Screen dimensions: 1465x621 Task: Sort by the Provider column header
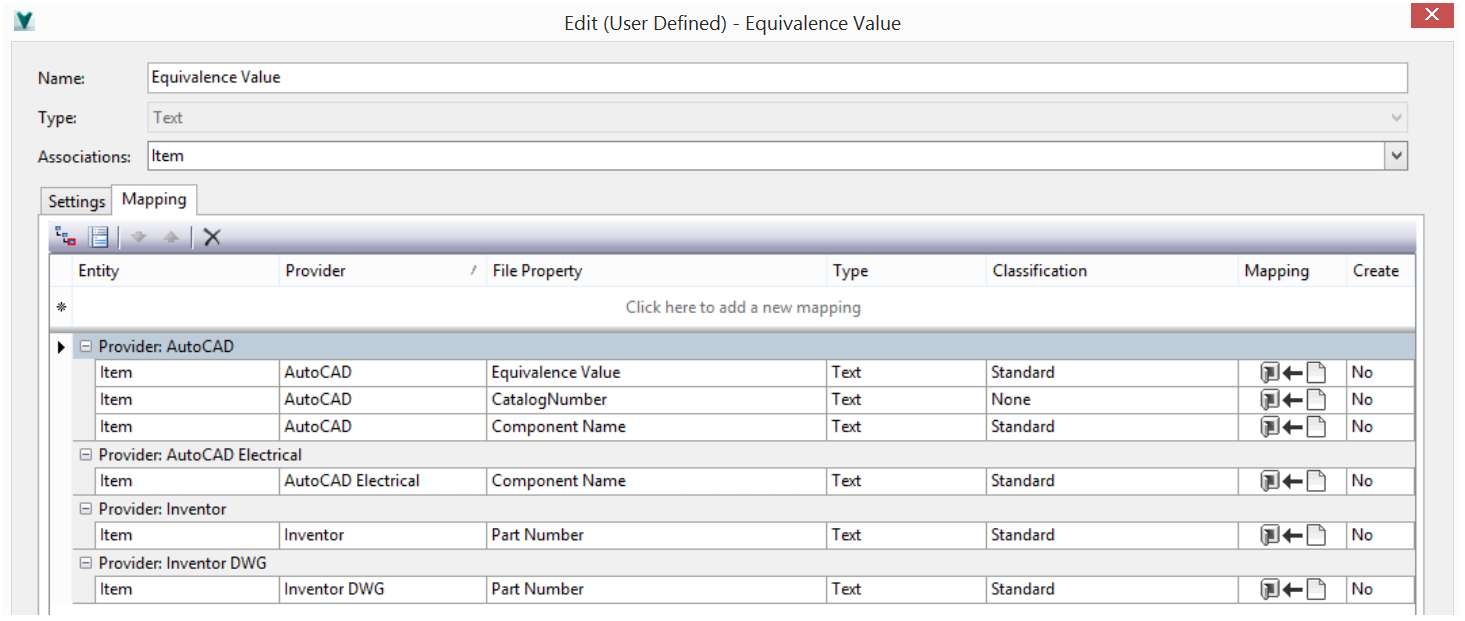(380, 271)
